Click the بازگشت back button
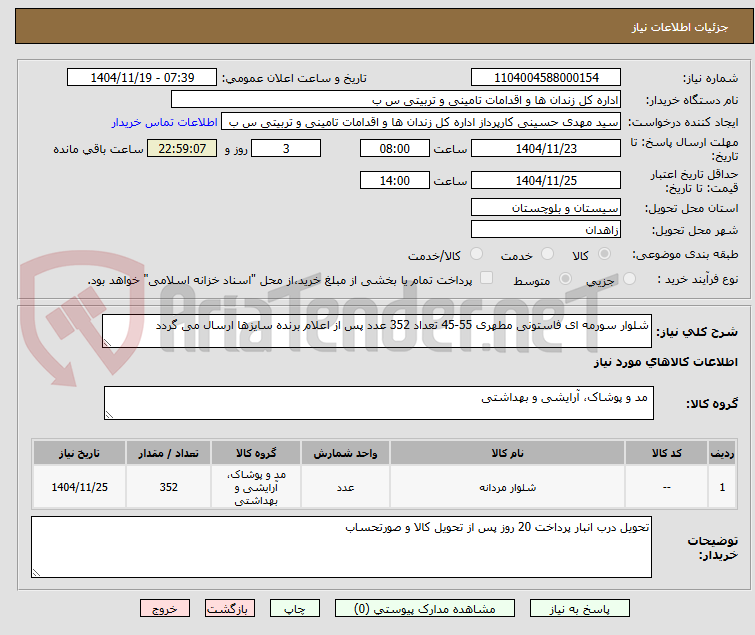This screenshot has height=635, width=755. click(x=229, y=609)
